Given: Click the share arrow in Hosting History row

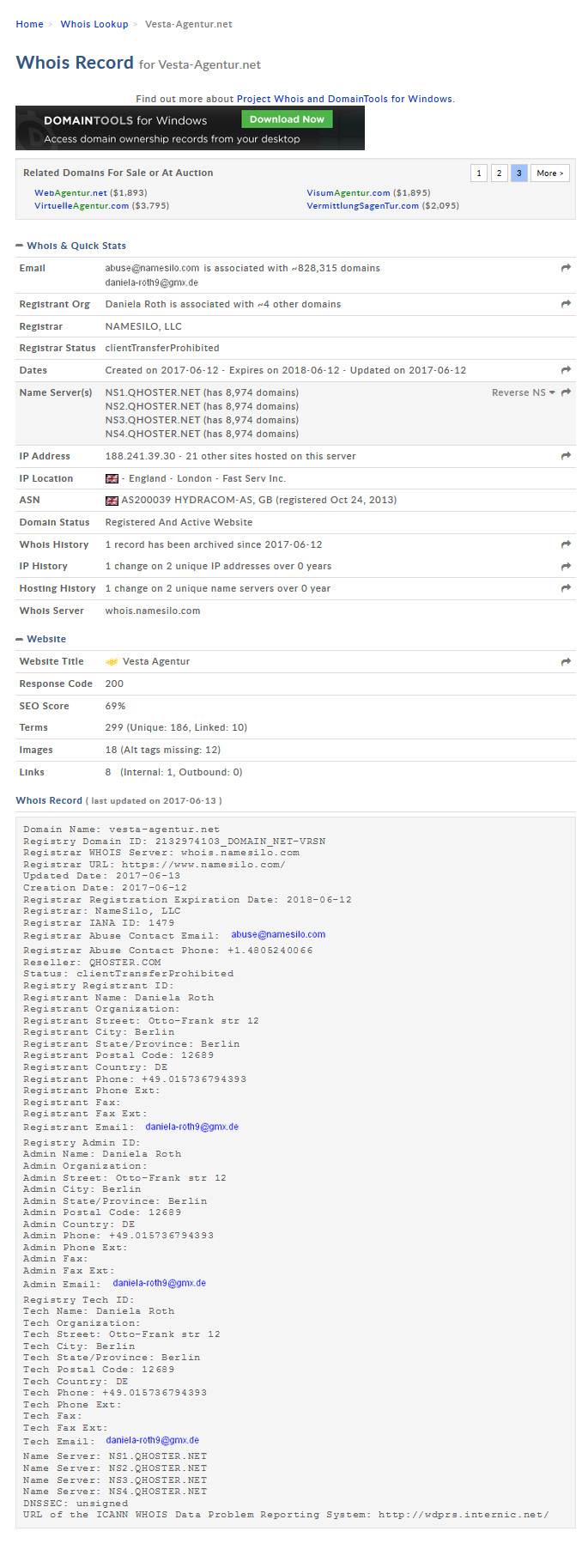Looking at the screenshot, I should [566, 589].
